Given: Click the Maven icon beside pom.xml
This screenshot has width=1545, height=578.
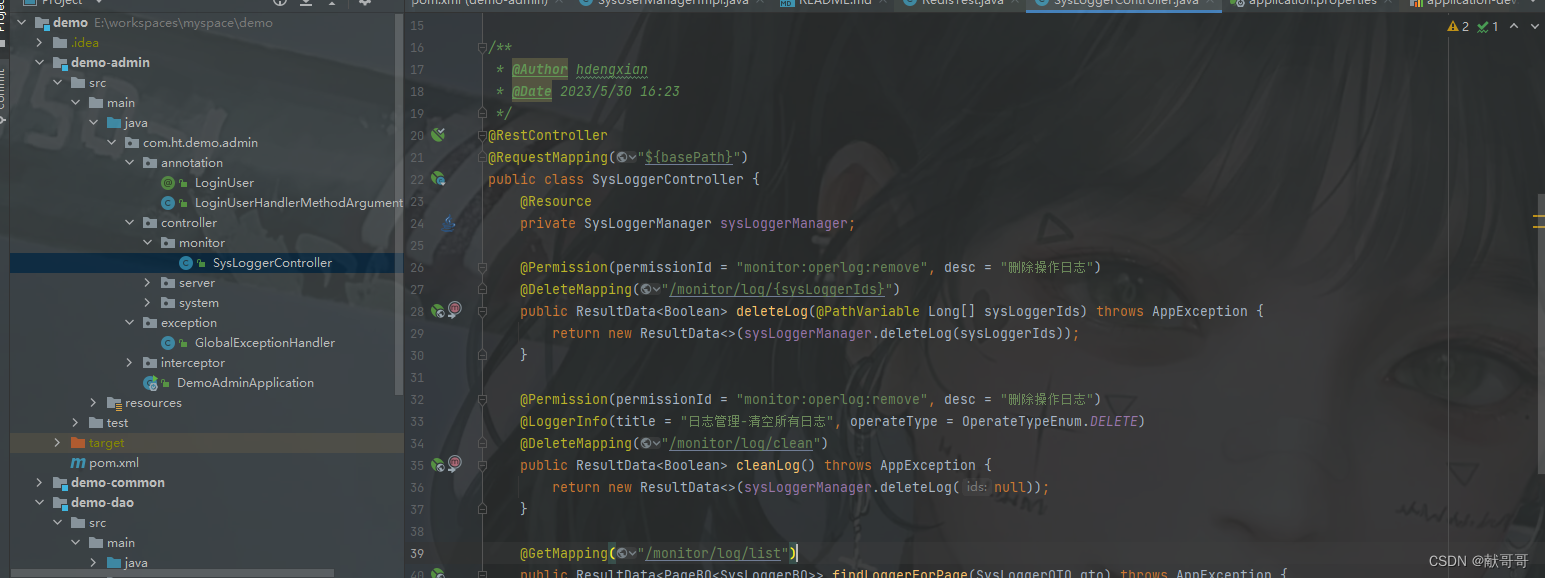Looking at the screenshot, I should (78, 463).
